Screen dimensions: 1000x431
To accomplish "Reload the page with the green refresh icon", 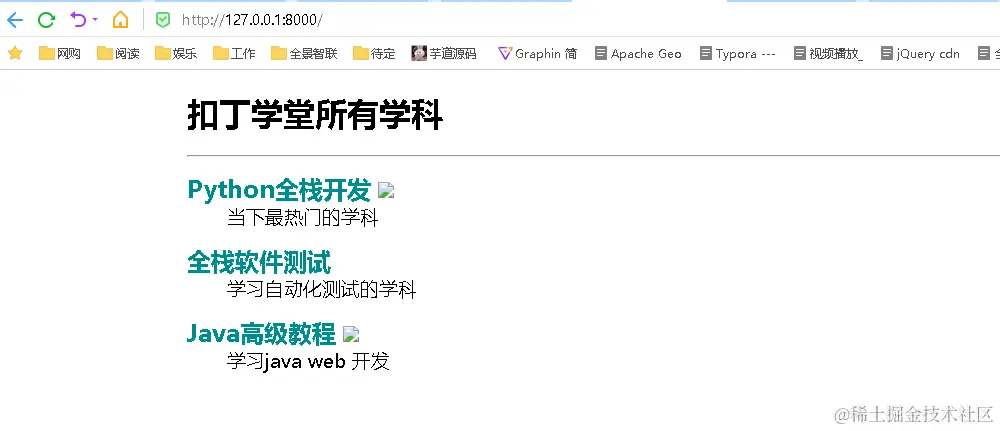I will (x=46, y=20).
